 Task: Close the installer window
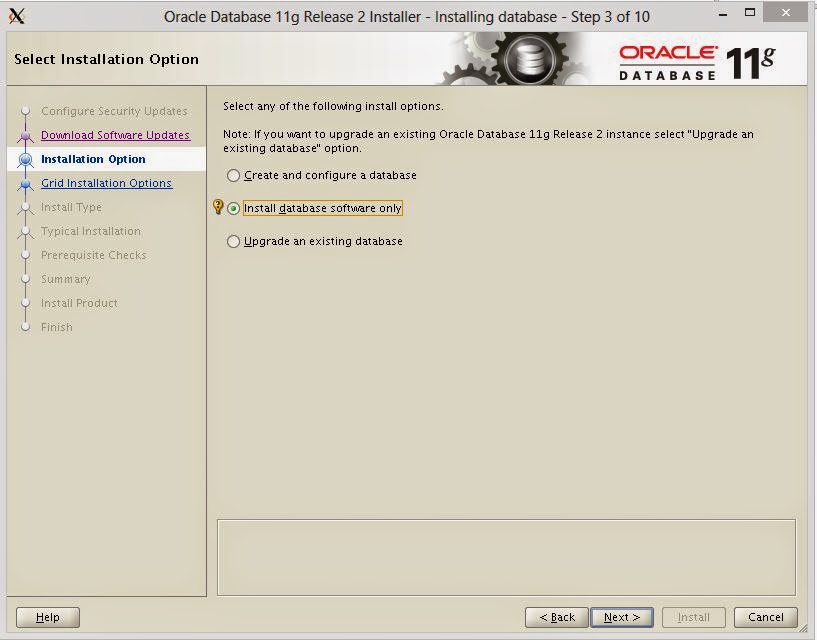coord(785,13)
